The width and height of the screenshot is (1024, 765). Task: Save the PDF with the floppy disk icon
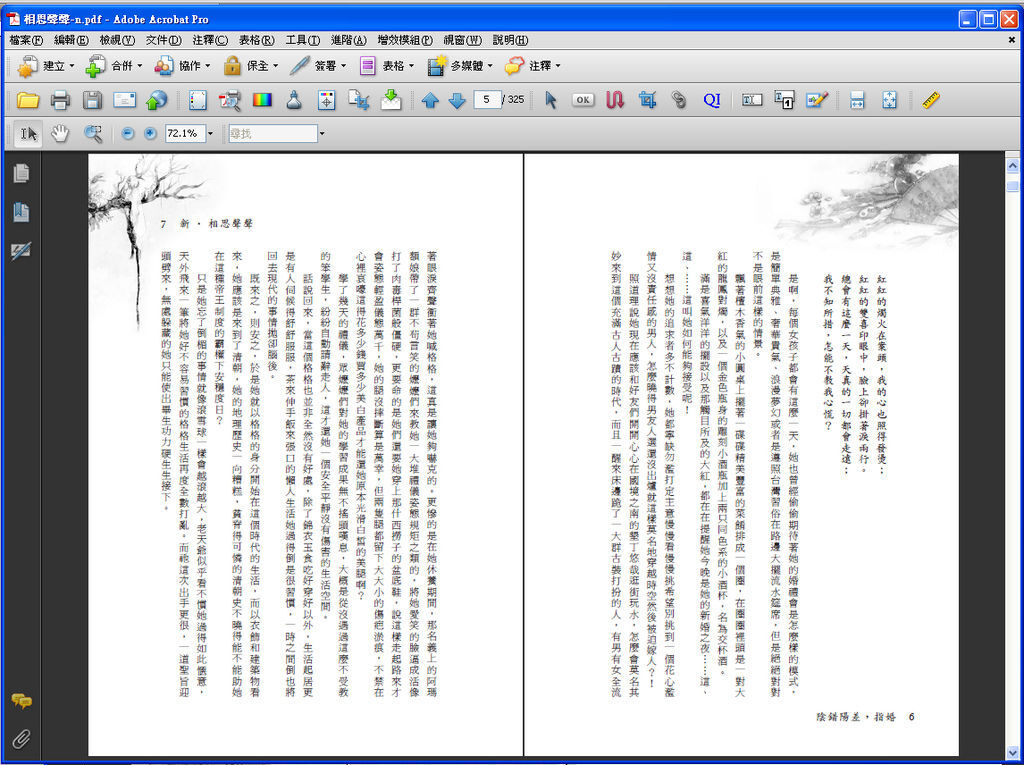[x=92, y=100]
